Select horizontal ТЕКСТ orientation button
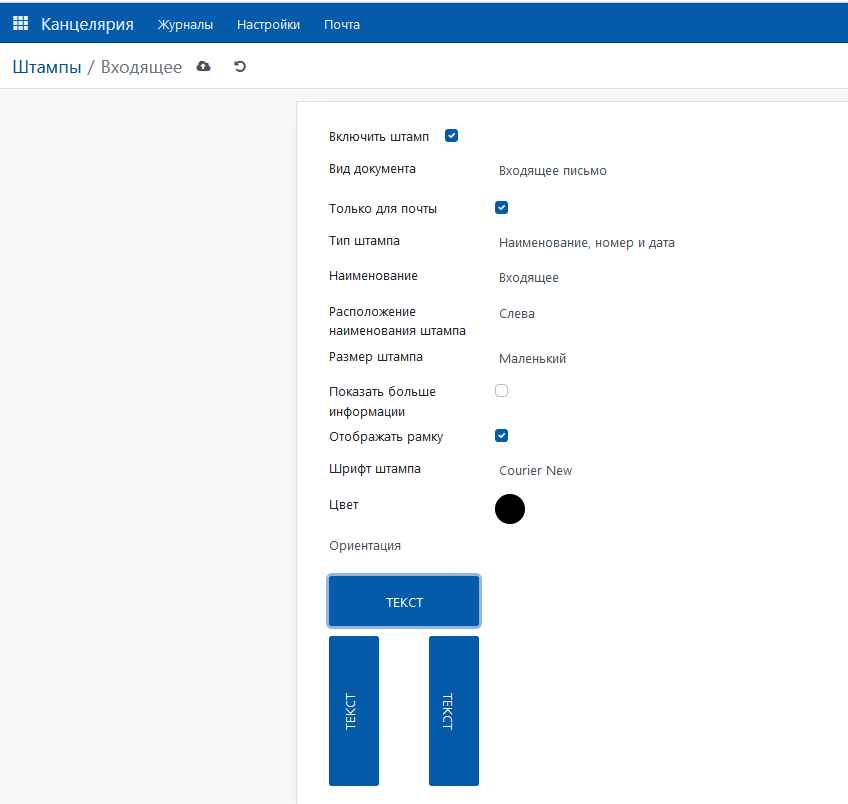848x804 pixels. click(x=404, y=601)
